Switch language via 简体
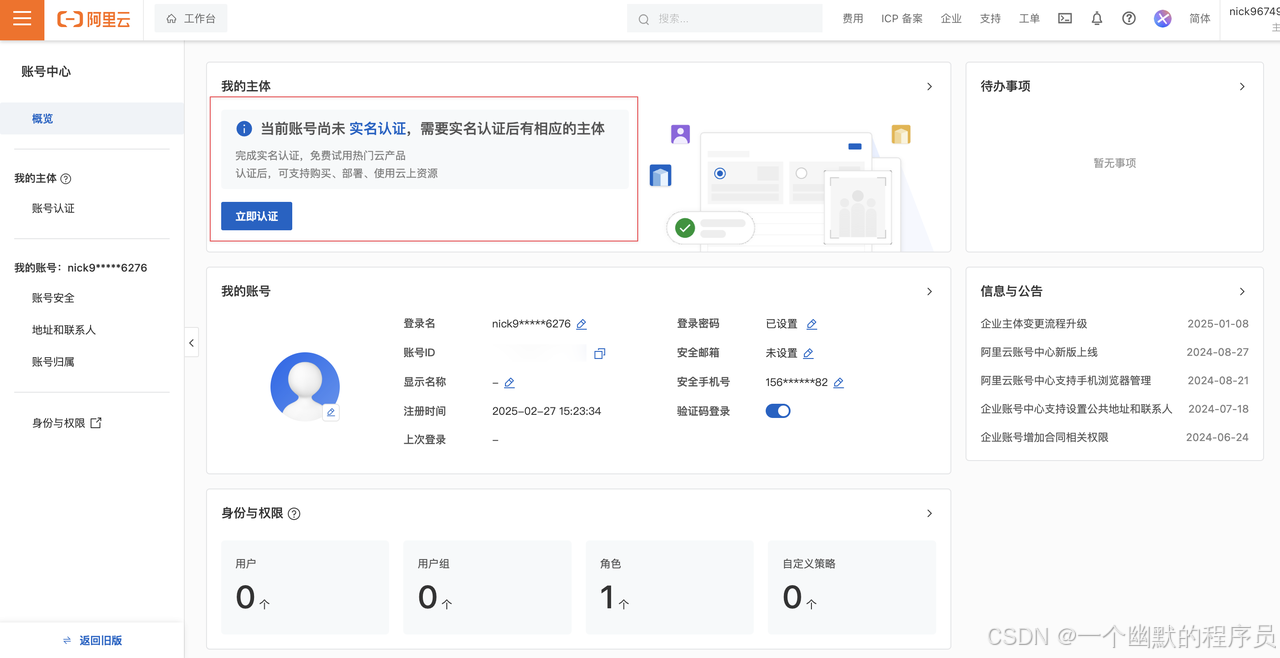The width and height of the screenshot is (1280, 658). (1200, 19)
